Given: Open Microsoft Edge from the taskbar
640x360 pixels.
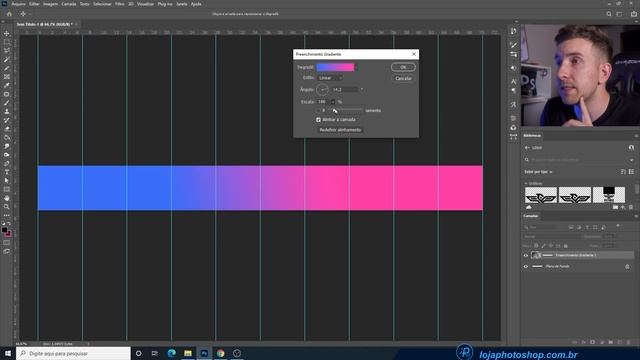Looking at the screenshot, I should [171, 353].
